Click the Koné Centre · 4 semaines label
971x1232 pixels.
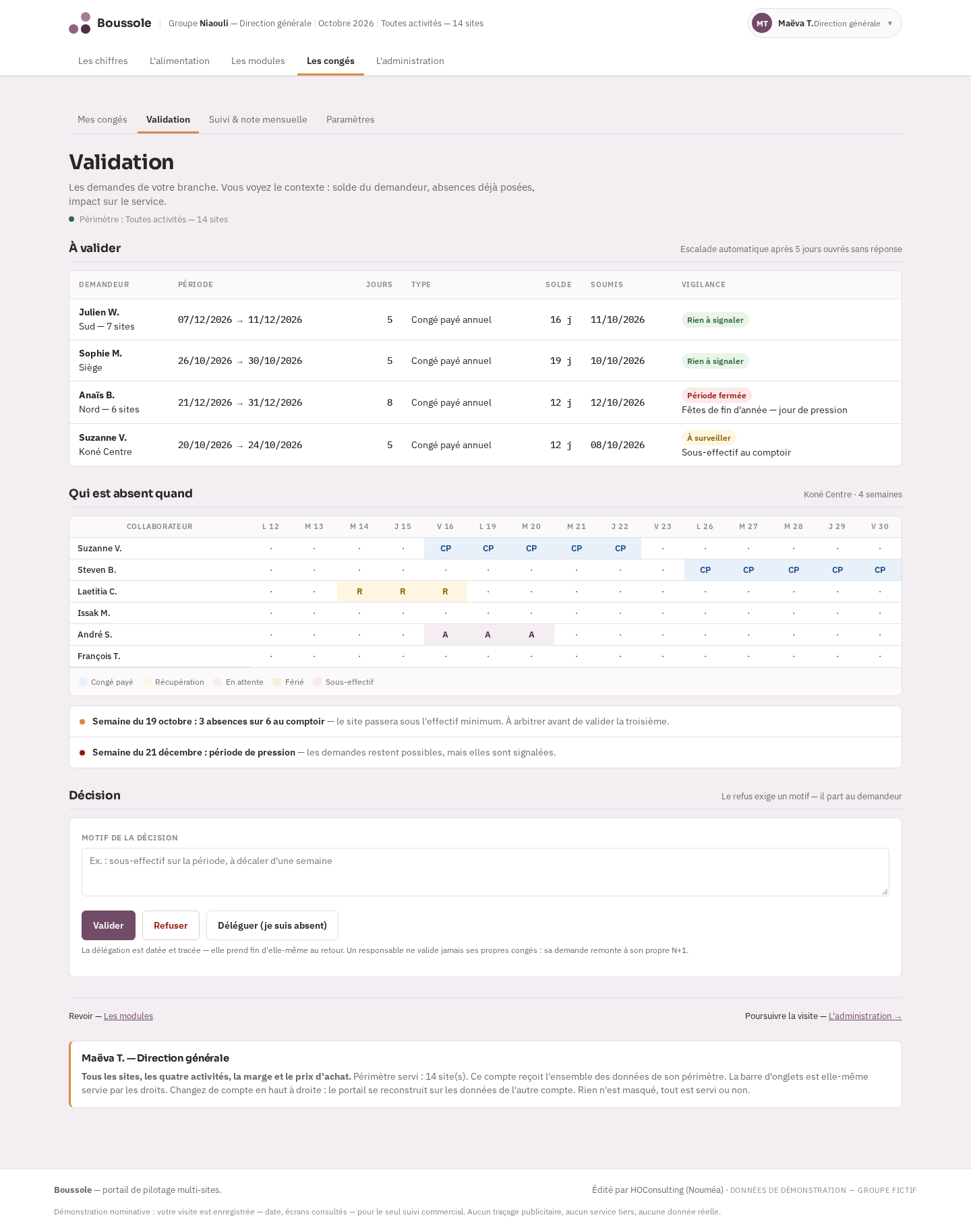click(853, 495)
